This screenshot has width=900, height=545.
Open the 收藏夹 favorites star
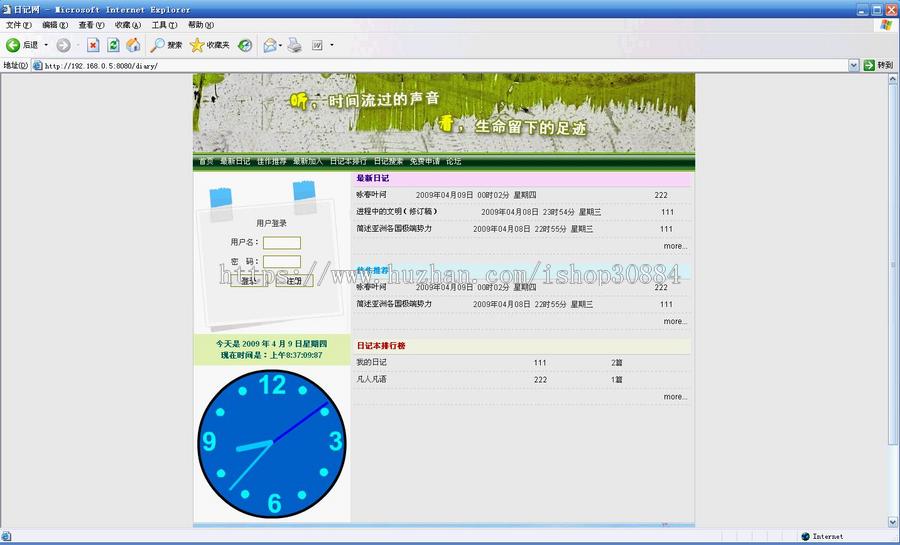point(210,45)
